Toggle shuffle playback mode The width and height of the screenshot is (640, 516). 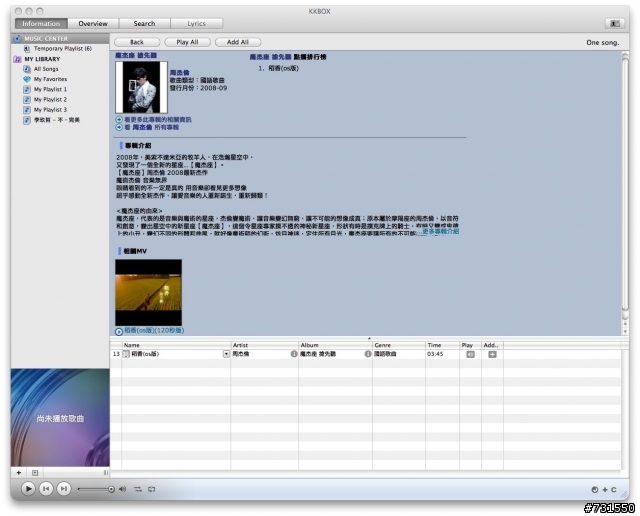click(138, 489)
